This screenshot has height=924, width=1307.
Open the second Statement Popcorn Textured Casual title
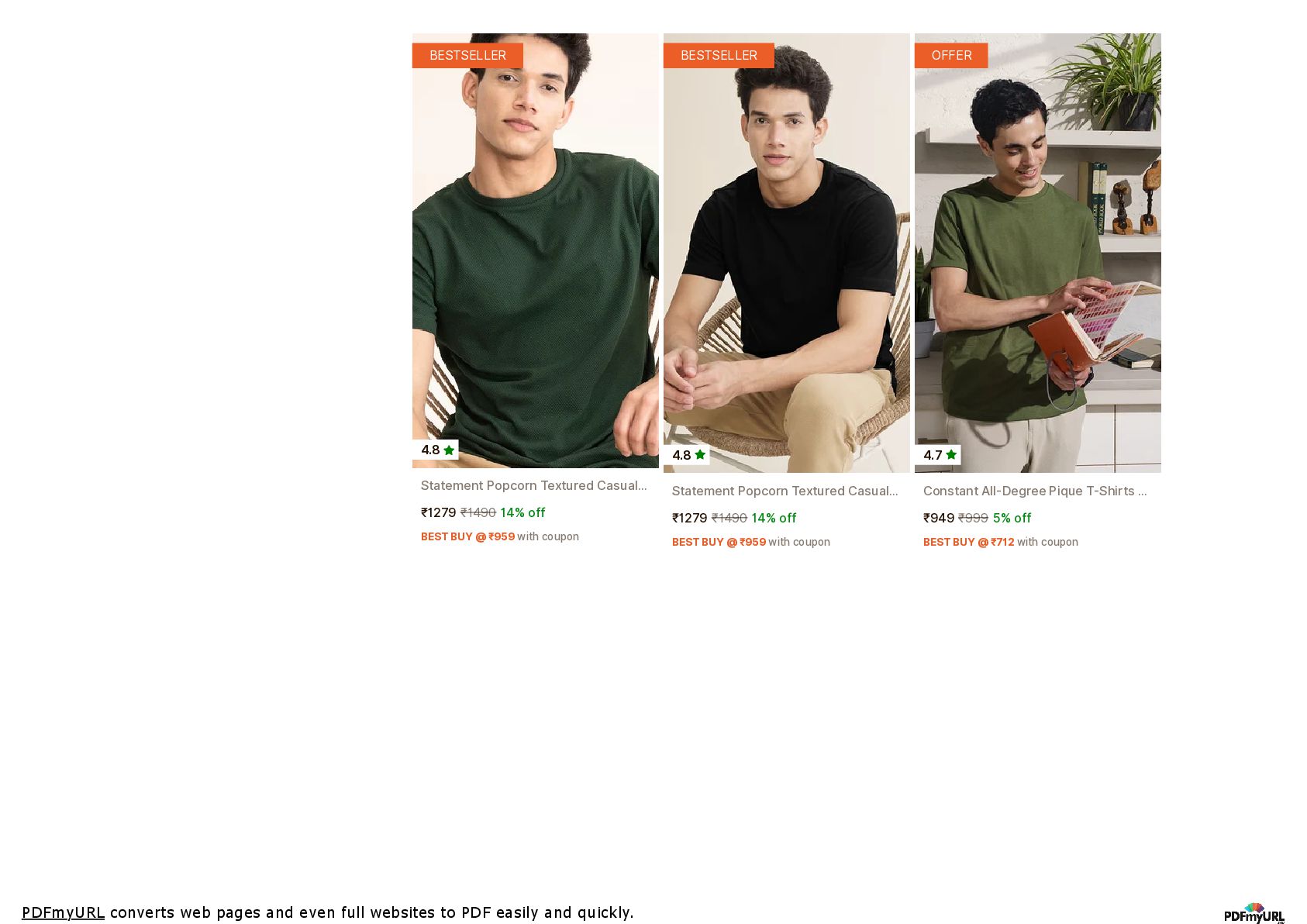point(785,491)
